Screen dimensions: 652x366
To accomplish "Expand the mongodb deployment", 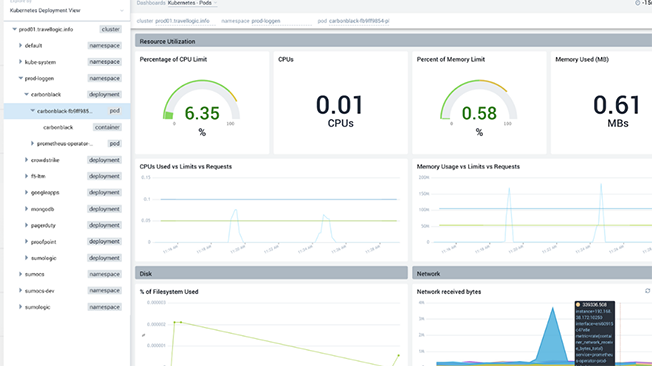I will [27, 209].
